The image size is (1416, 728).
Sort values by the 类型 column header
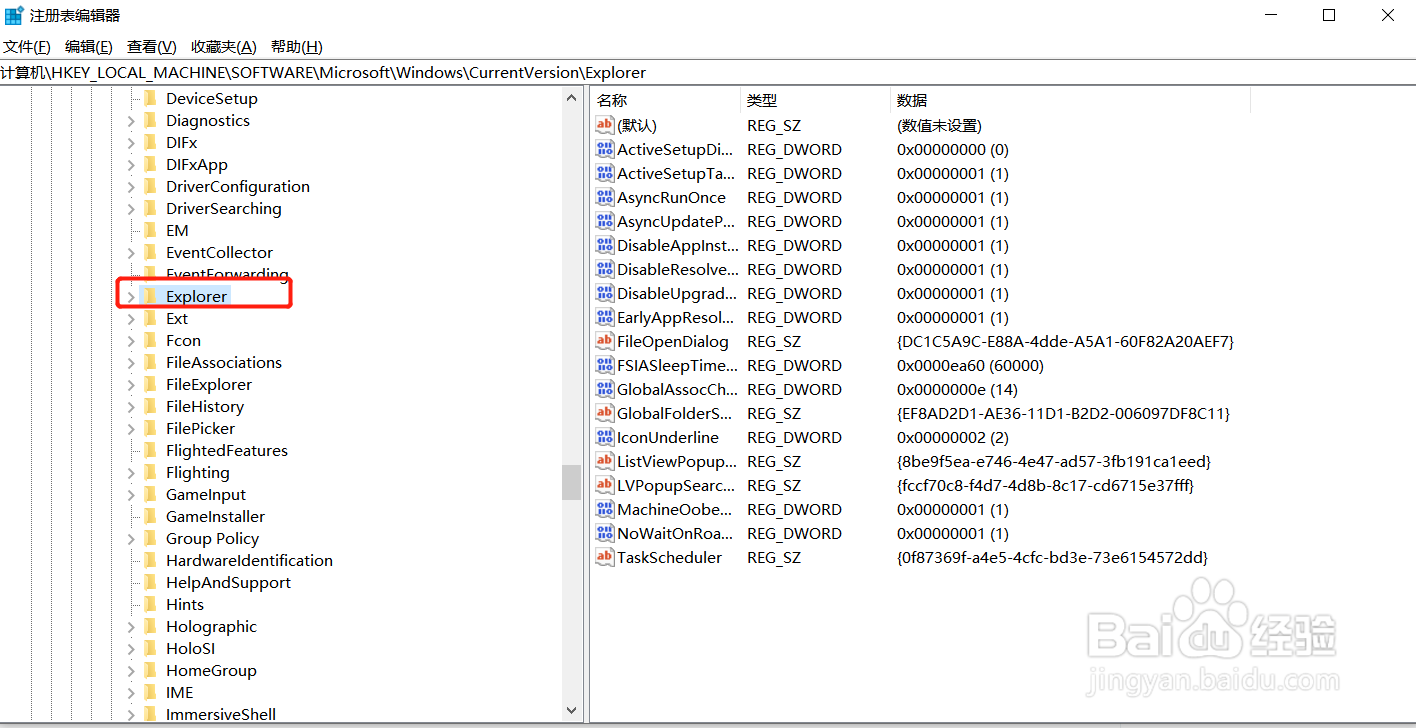tap(815, 100)
